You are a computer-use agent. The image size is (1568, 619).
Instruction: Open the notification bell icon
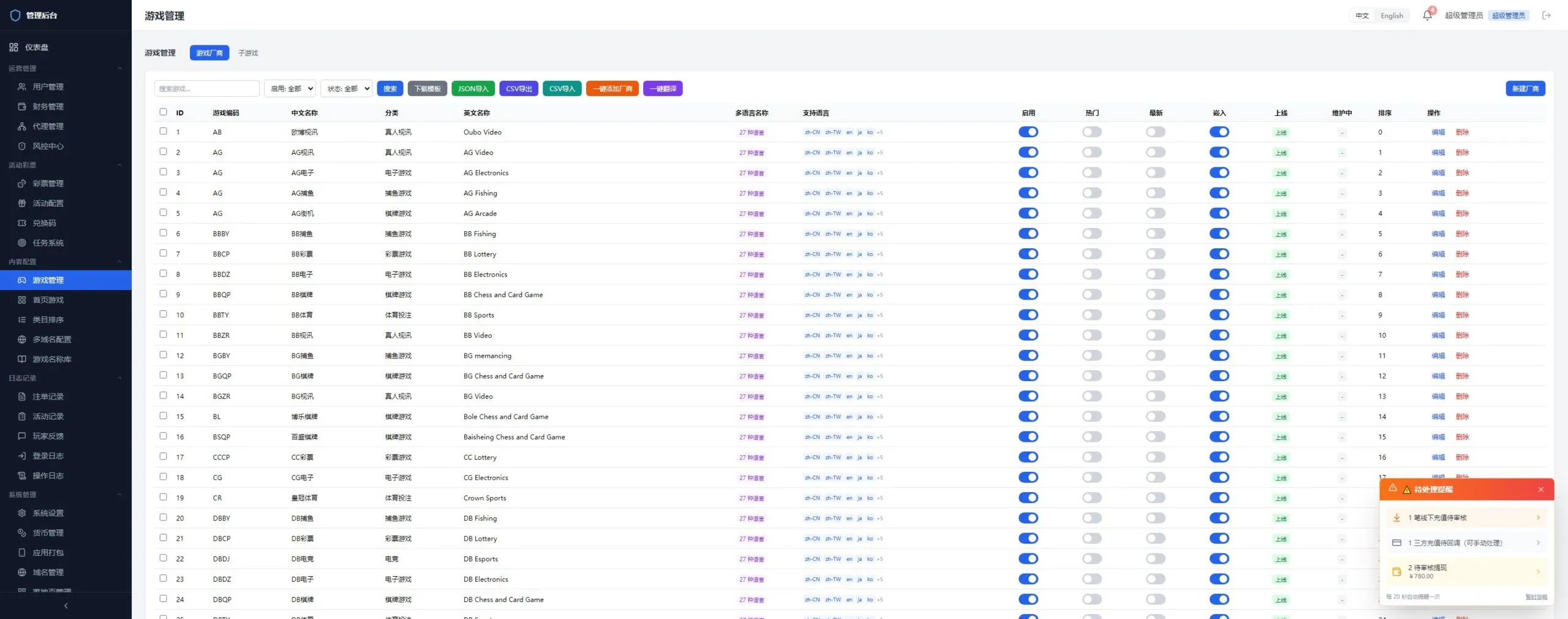tap(1427, 15)
